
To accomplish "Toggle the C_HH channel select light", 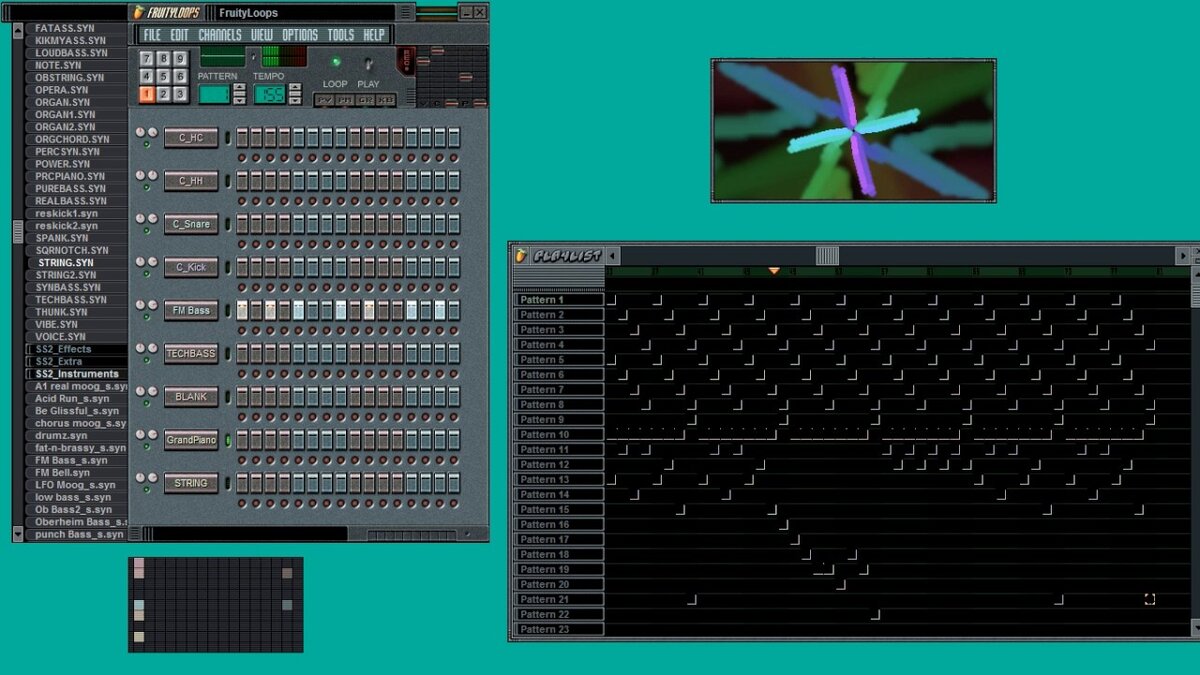I will click(227, 181).
